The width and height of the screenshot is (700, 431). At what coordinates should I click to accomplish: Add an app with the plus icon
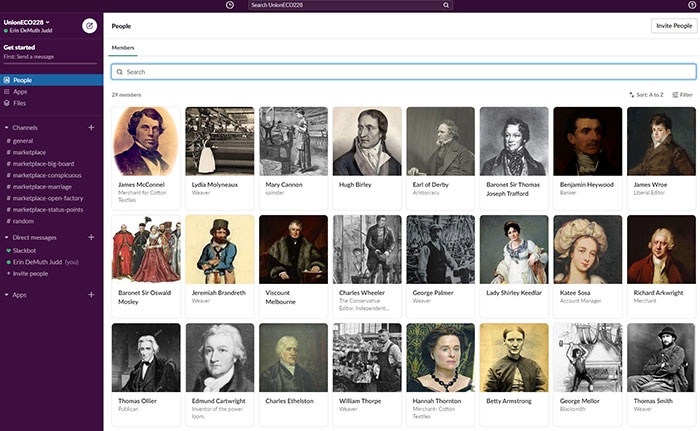click(x=91, y=295)
